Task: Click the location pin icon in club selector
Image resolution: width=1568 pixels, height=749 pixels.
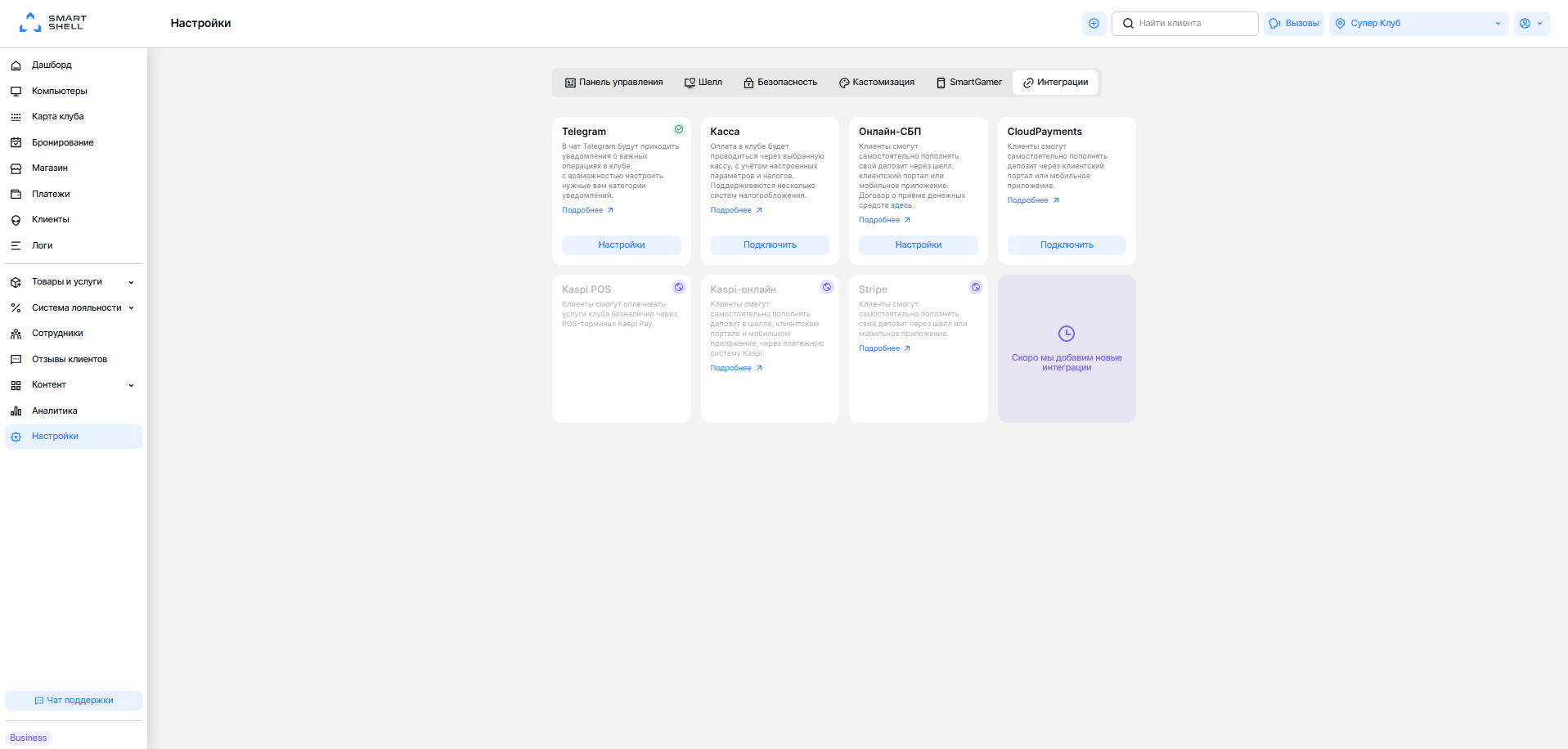Action: [1340, 24]
